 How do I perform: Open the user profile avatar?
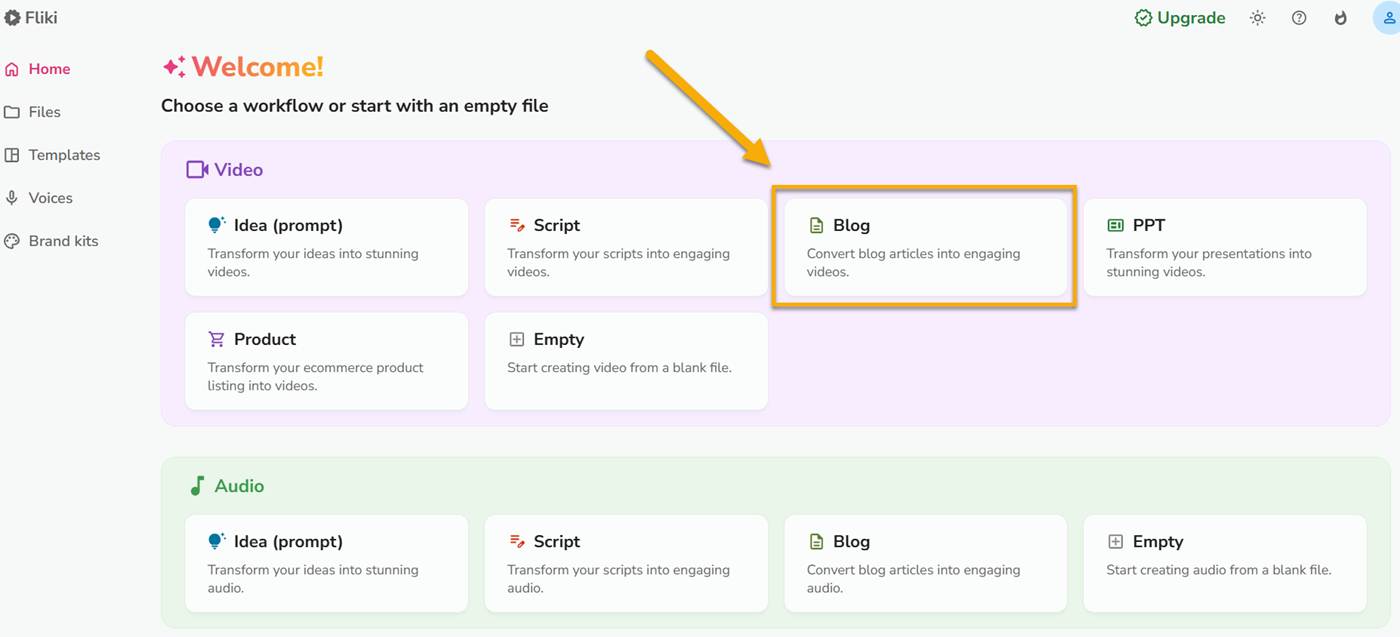[1386, 18]
